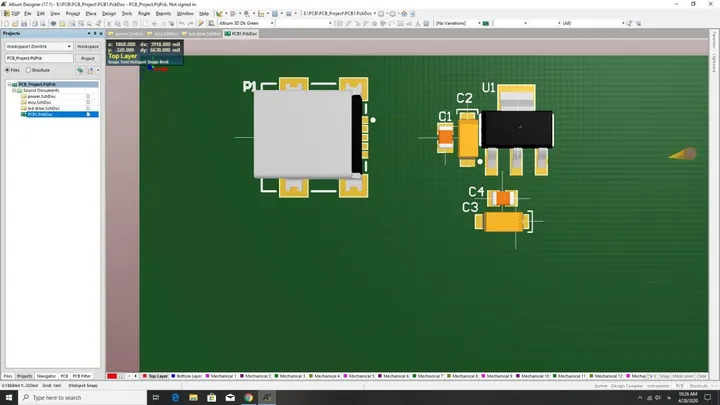Image resolution: width=720 pixels, height=405 pixels.
Task: Open Microsoft Edge from the taskbar
Action: tap(175, 398)
